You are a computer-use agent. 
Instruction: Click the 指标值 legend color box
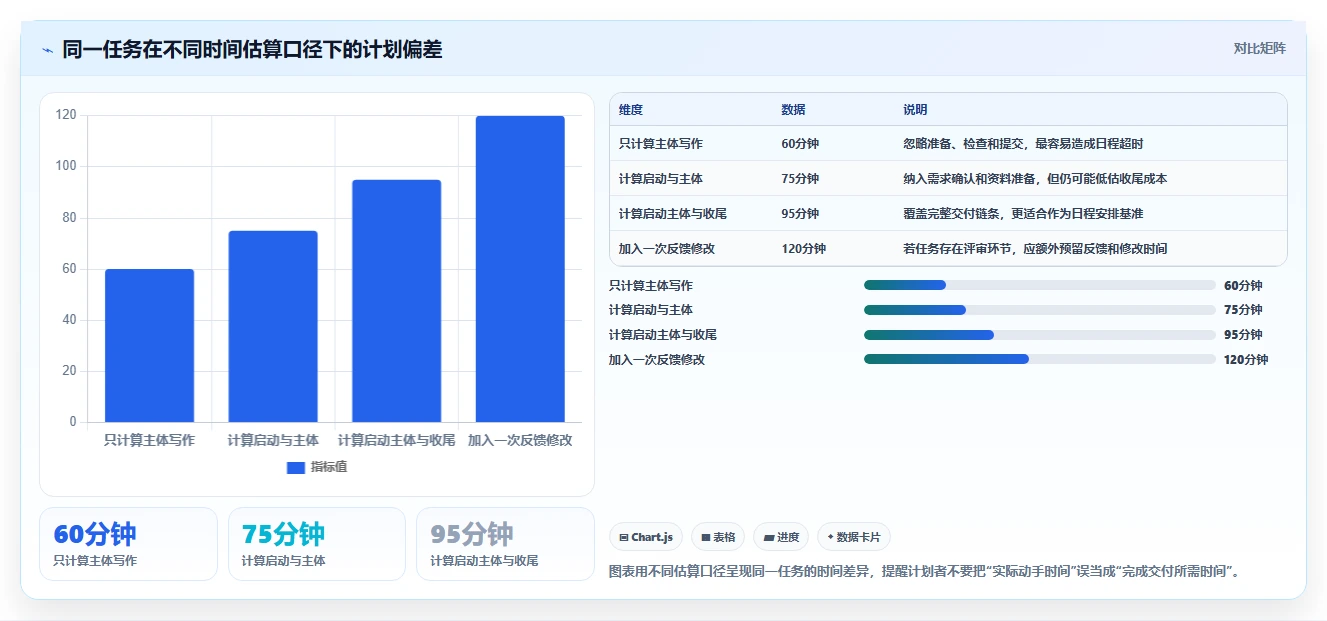(296, 467)
